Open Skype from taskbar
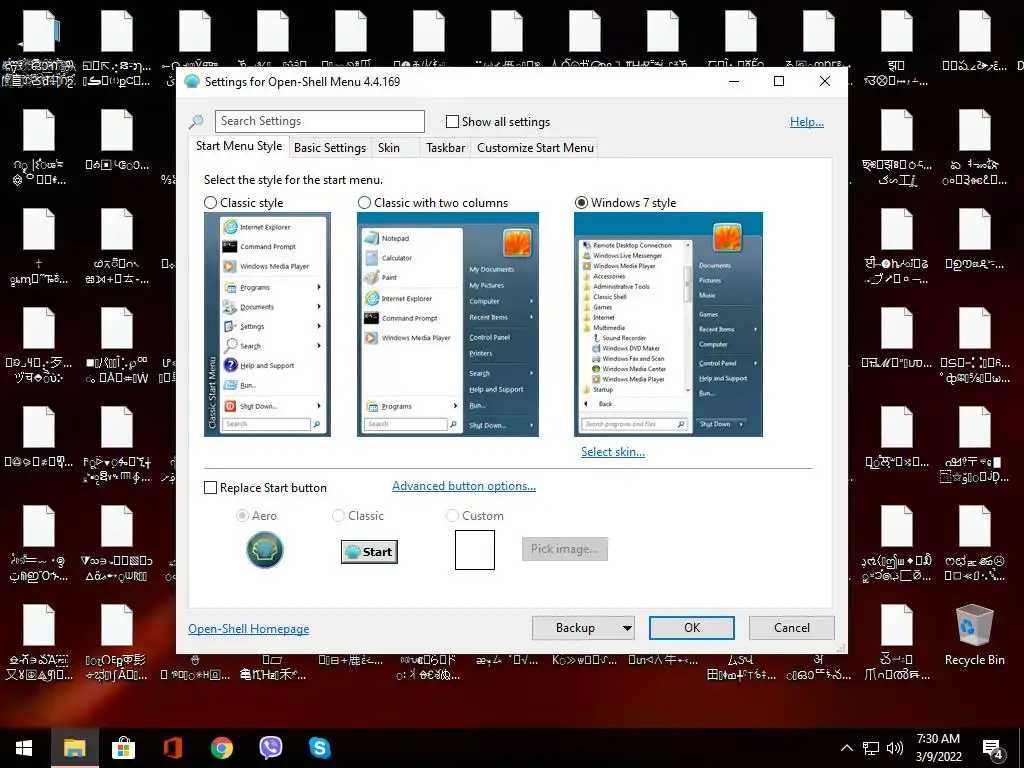1024x768 pixels. [319, 748]
